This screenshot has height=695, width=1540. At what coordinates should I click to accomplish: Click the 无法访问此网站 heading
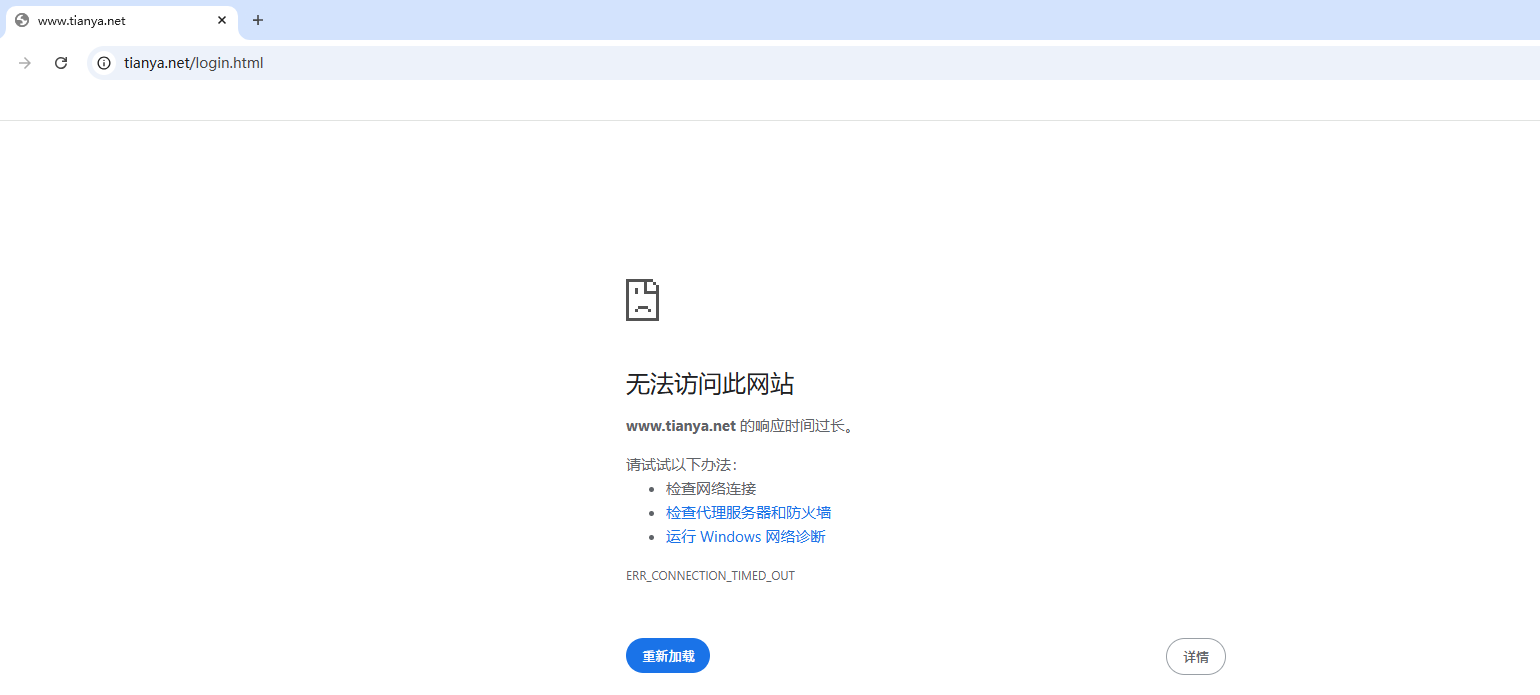pyautogui.click(x=710, y=384)
